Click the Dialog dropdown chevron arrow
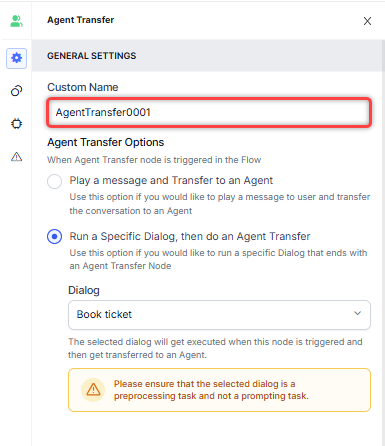 357,313
